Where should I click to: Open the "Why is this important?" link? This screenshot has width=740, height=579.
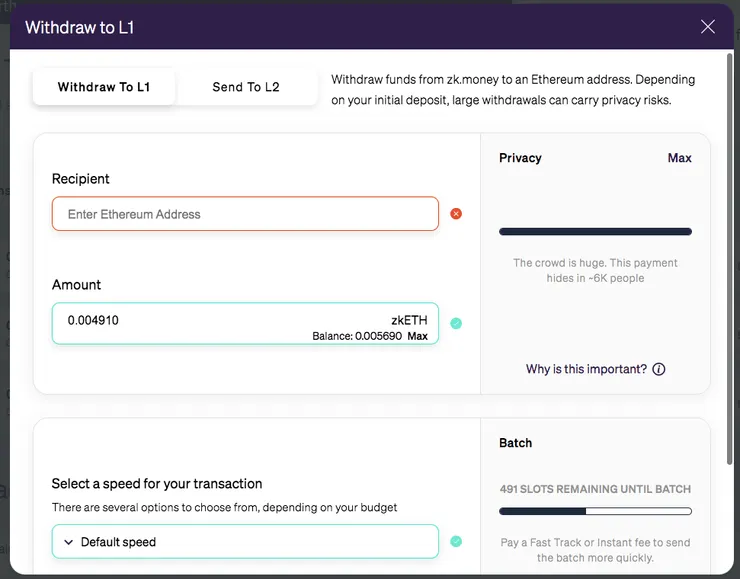click(586, 369)
